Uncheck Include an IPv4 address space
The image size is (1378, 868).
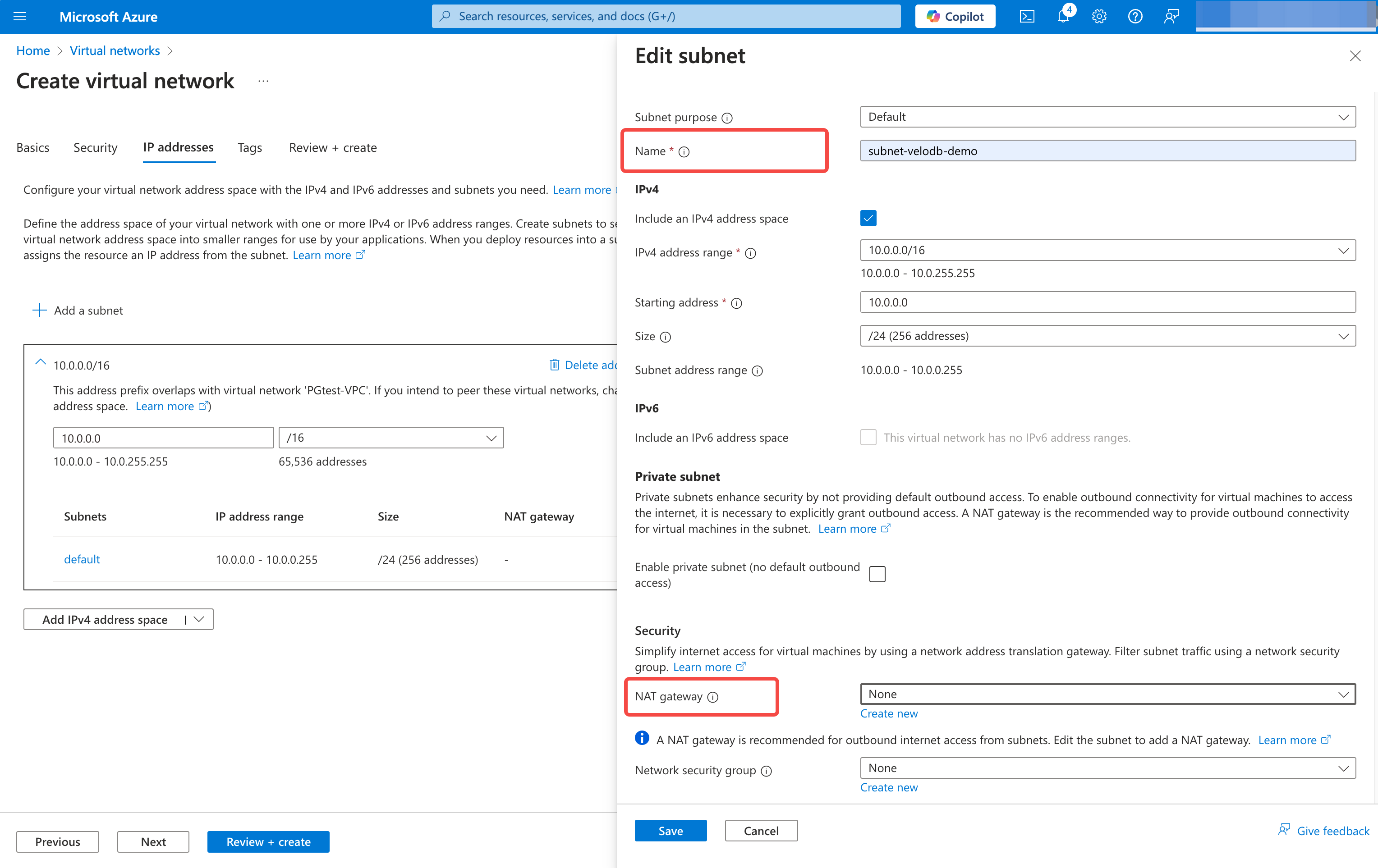[x=868, y=219]
